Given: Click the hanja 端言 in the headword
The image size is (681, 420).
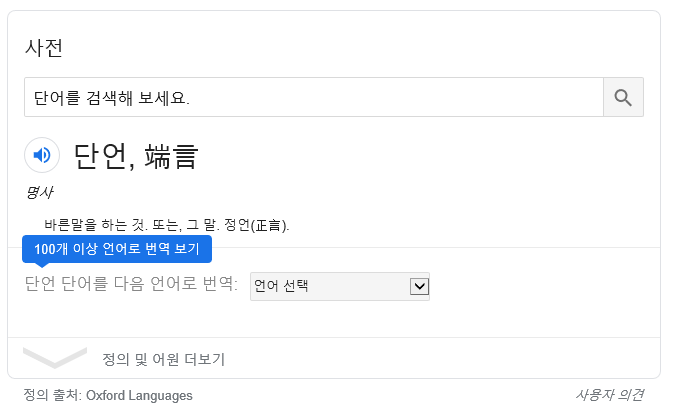Looking at the screenshot, I should [171, 156].
